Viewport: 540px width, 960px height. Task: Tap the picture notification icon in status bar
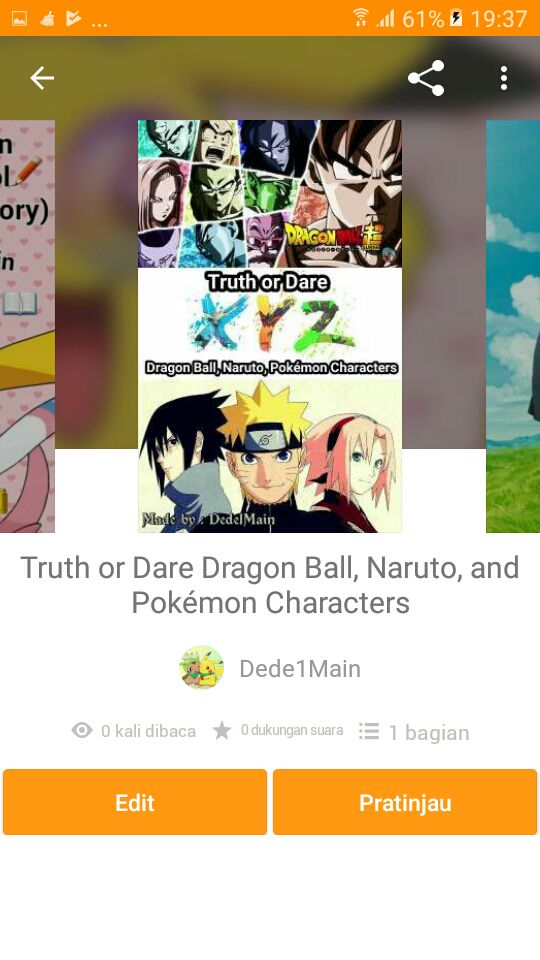coord(20,19)
